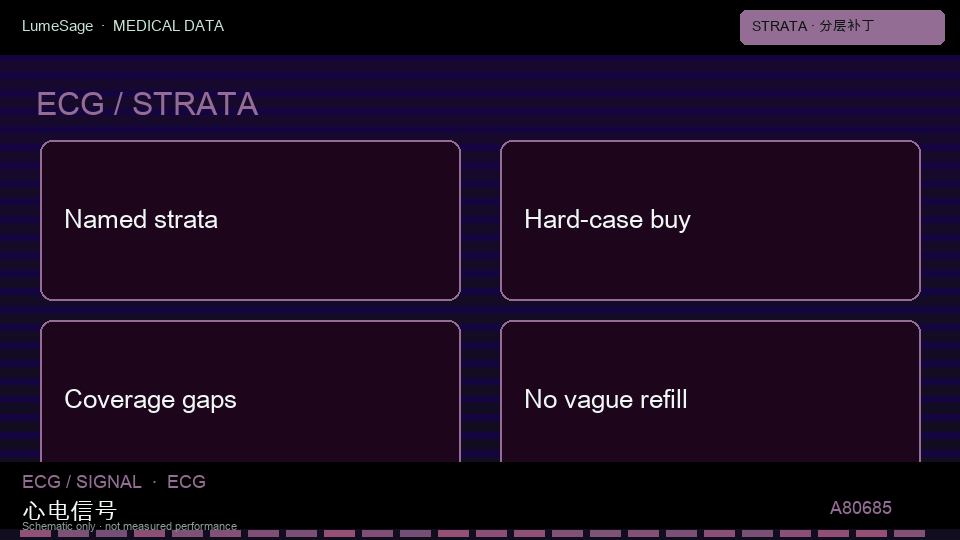
Task: Open the Named strata card
Action: (250, 220)
